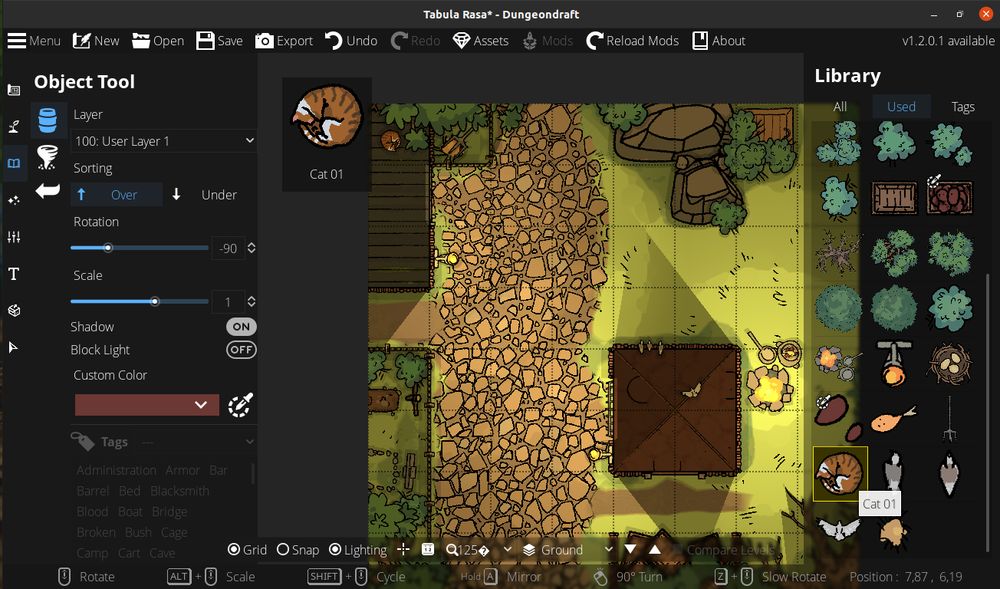Switch Library to the All tab
Image resolution: width=1000 pixels, height=589 pixels.
pos(840,106)
